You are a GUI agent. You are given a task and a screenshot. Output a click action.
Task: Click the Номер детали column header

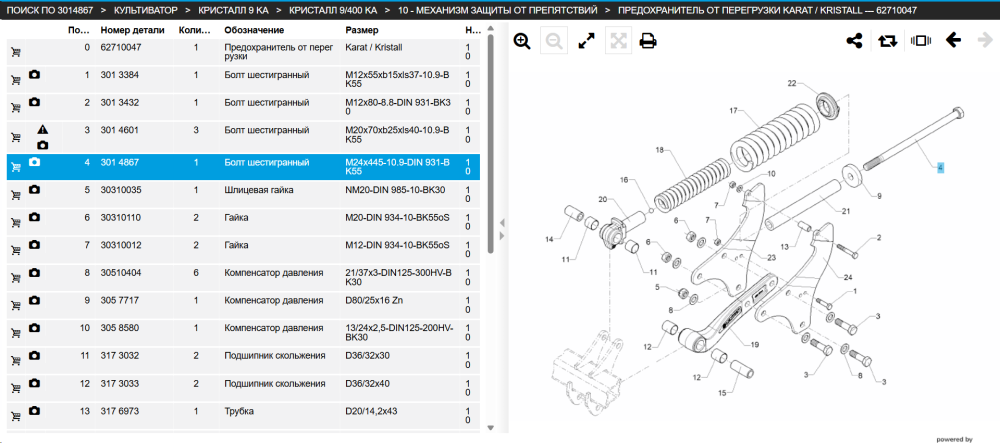[x=132, y=30]
